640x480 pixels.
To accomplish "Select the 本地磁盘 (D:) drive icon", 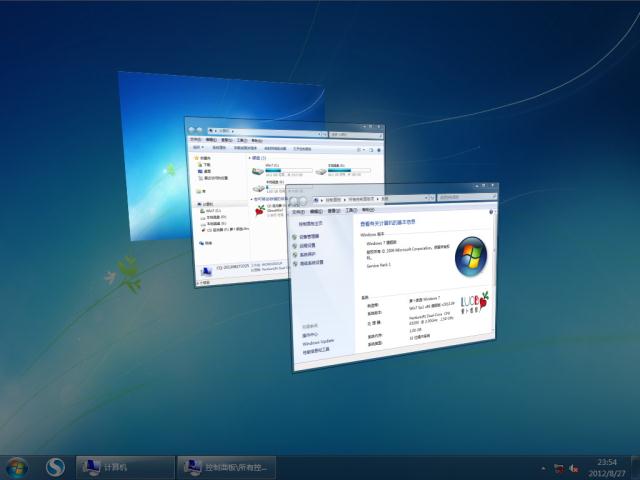I will pyautogui.click(x=321, y=172).
